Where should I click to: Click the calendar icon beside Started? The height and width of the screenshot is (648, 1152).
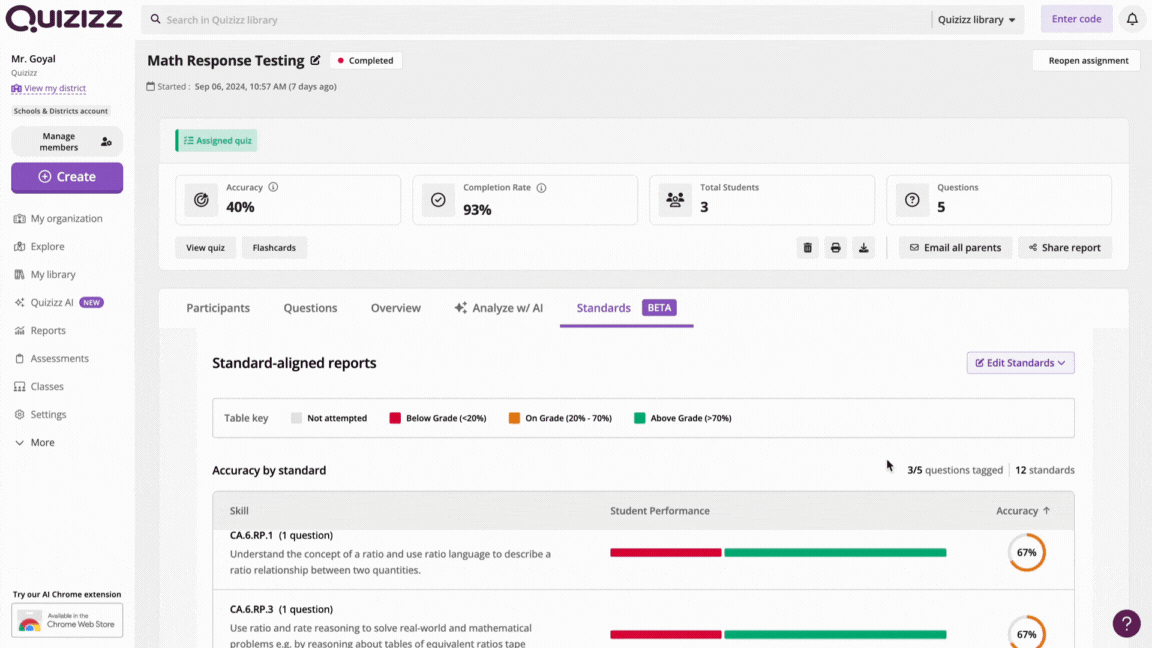(151, 86)
